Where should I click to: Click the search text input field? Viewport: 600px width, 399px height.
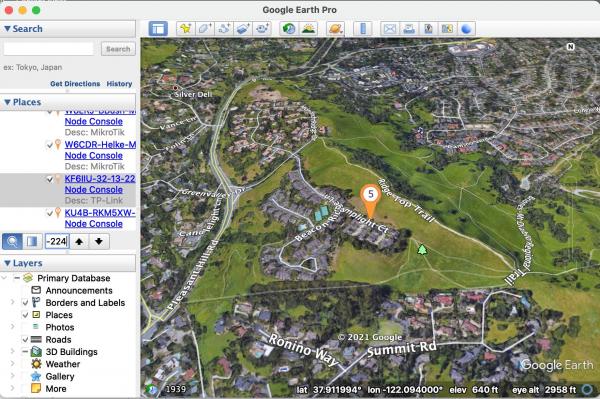pyautogui.click(x=49, y=49)
